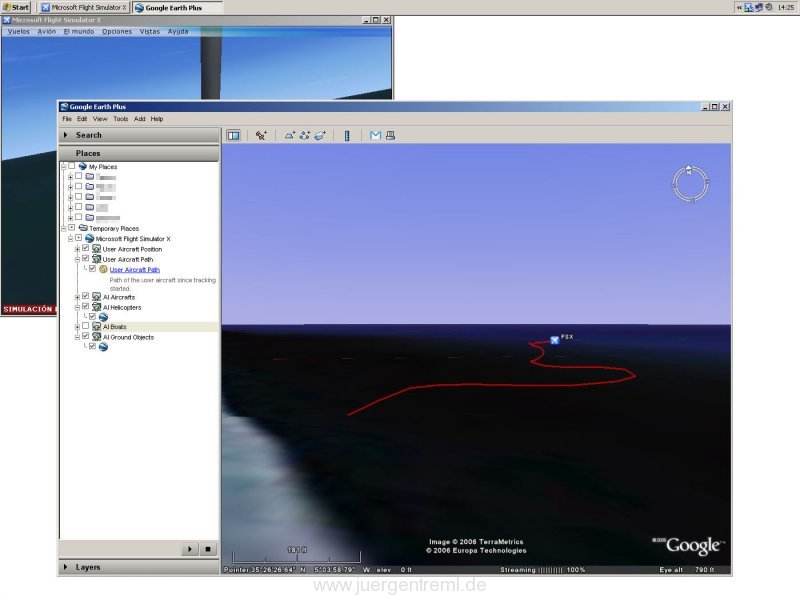
Task: Open the Help menu in Google Earth
Action: 157,119
